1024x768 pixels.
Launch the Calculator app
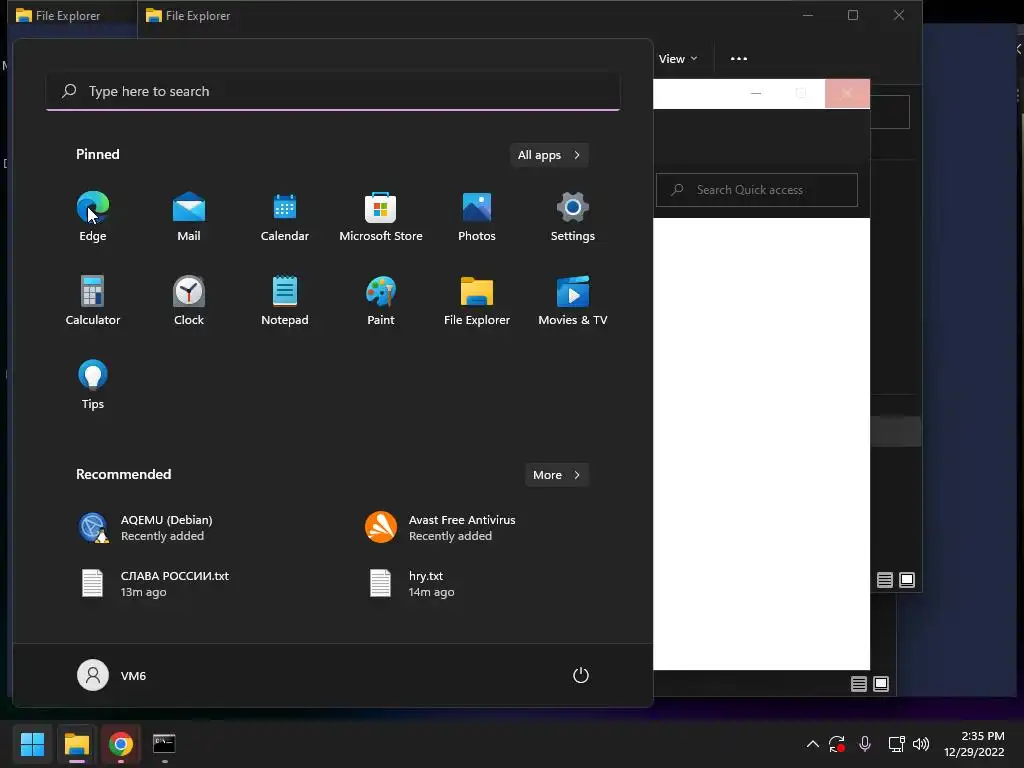93,301
